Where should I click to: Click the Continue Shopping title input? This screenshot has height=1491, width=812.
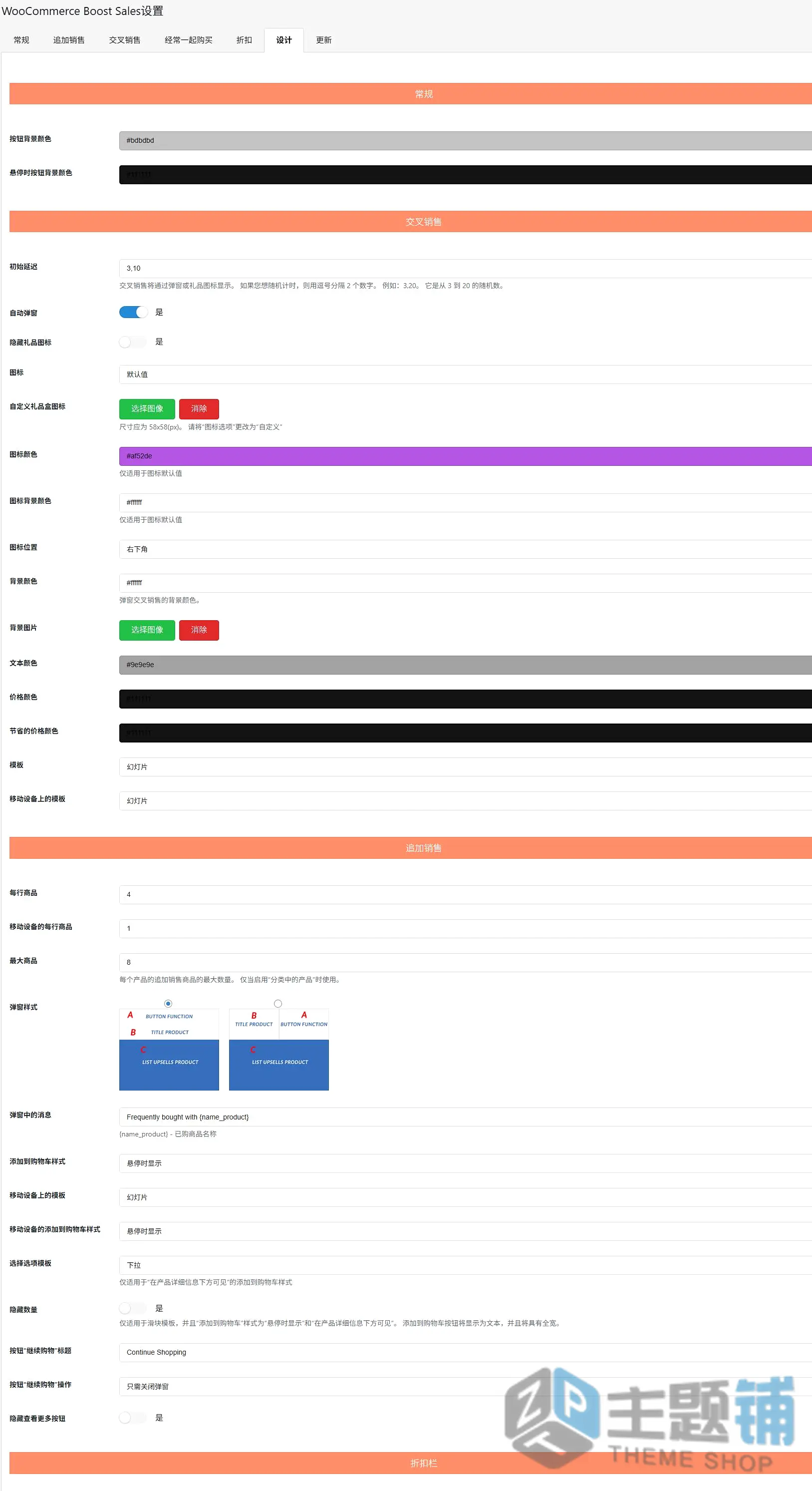(x=466, y=1353)
